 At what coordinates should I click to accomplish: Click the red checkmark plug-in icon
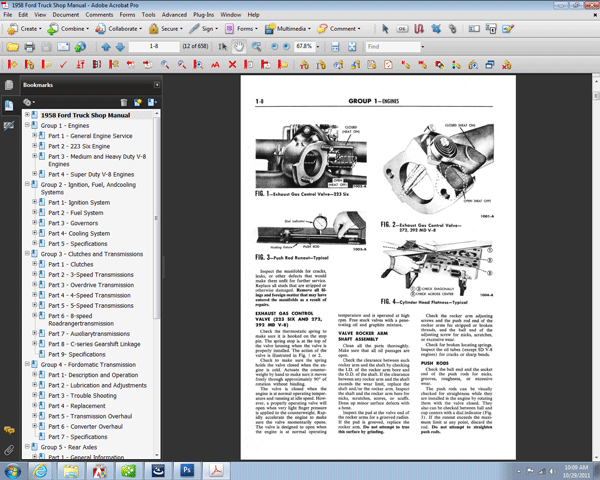(63, 65)
